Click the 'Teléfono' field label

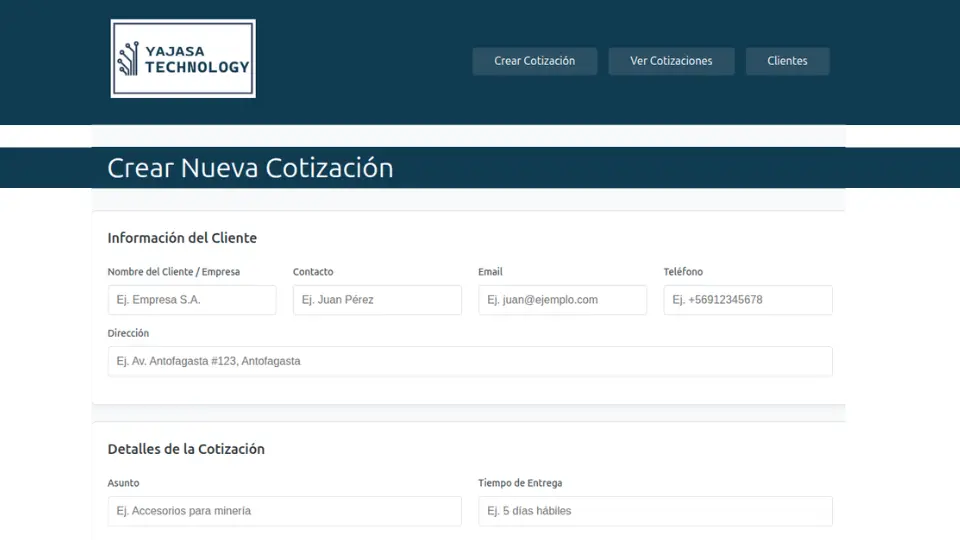(x=683, y=272)
